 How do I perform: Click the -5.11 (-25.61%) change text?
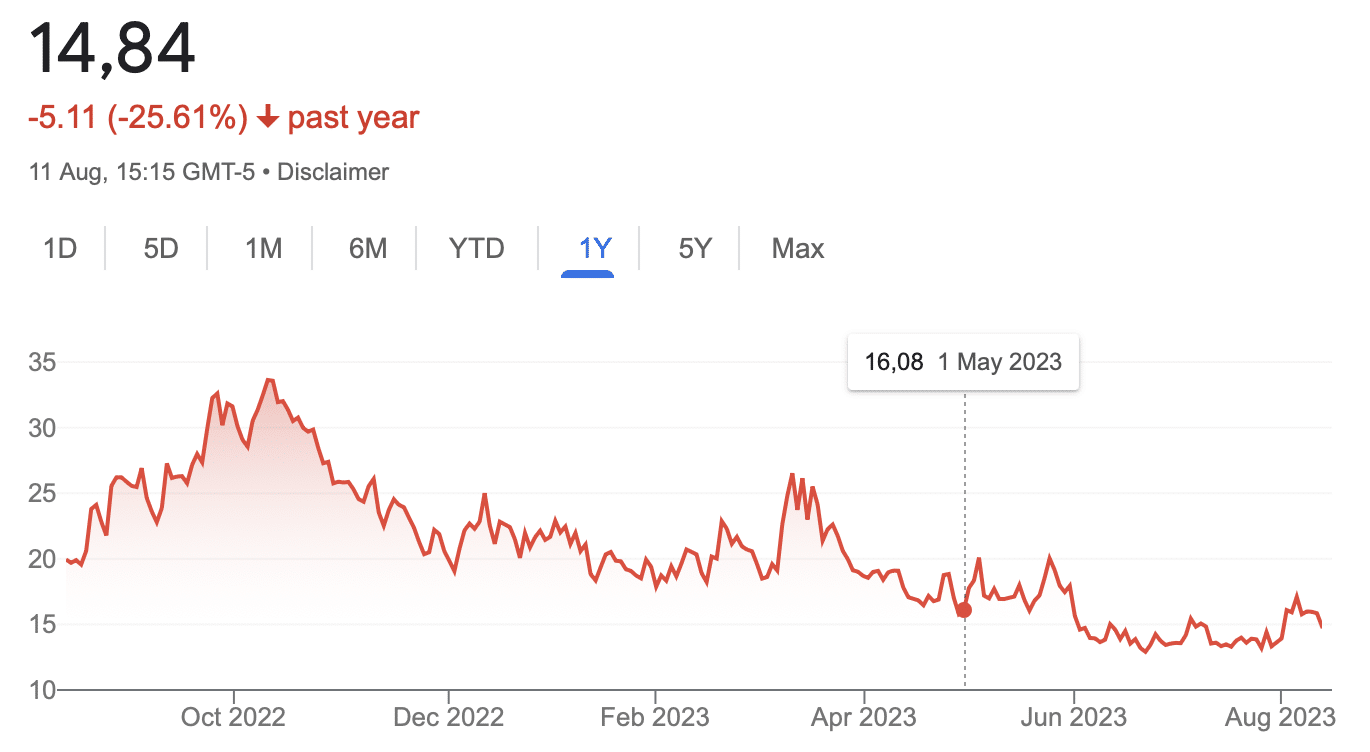coord(138,118)
